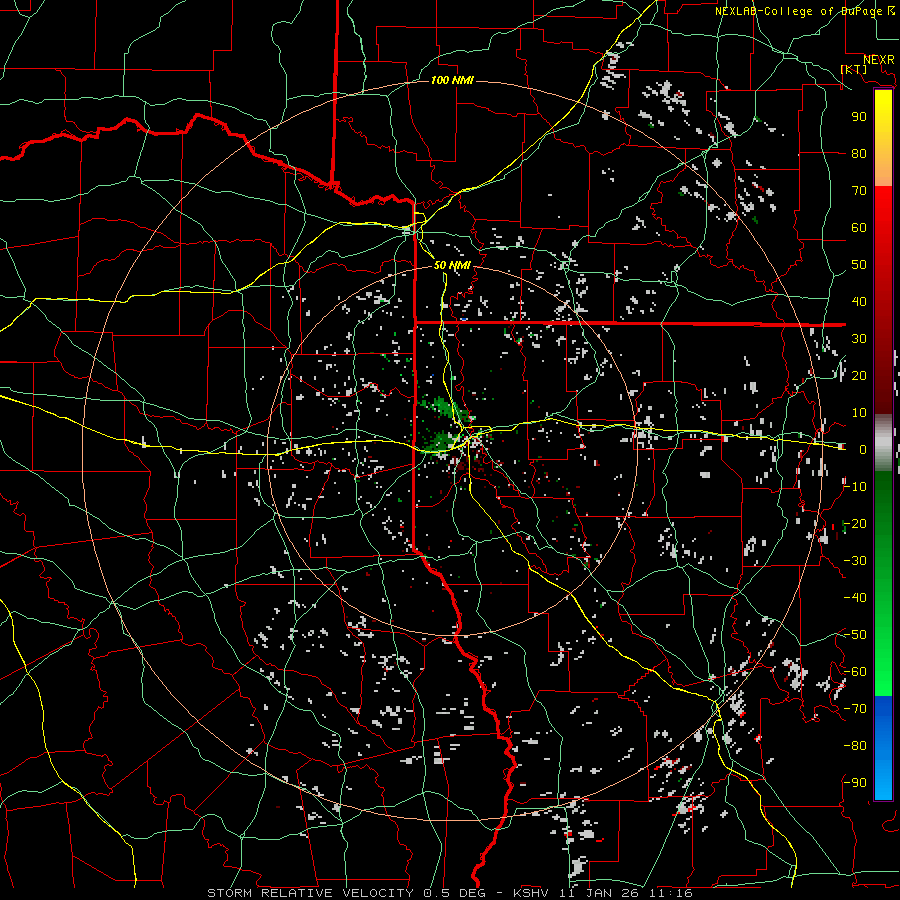The height and width of the screenshot is (900, 900).
Task: Pick the red segment of the velocity color bar
Action: 883,300
